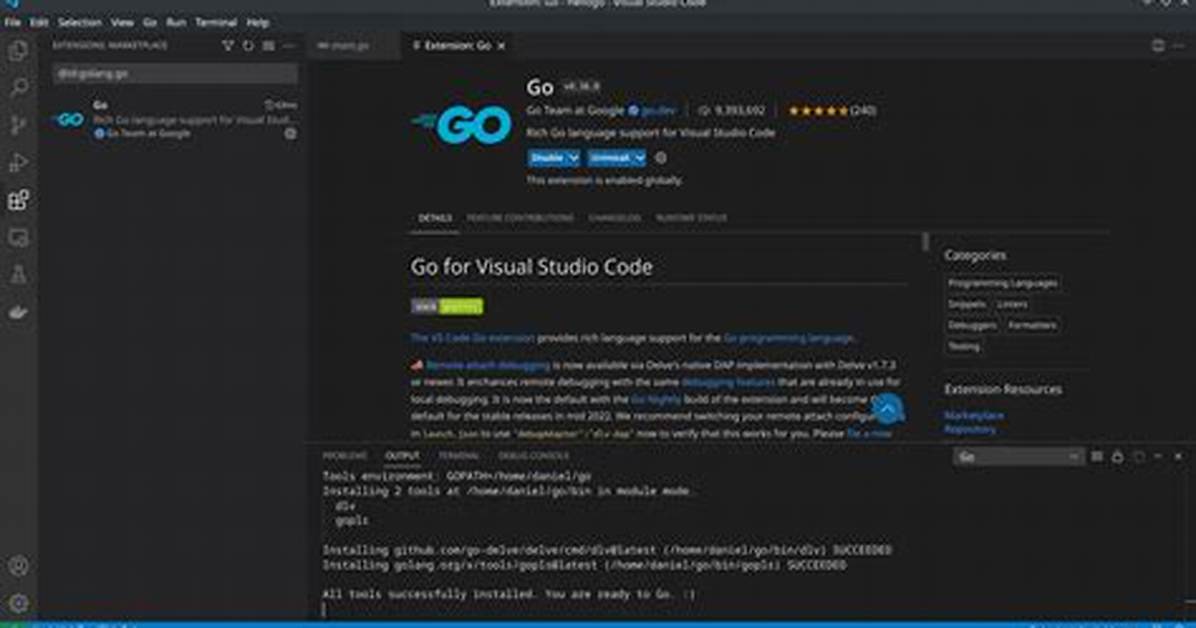Open the Run and Debug view
Image resolution: width=1196 pixels, height=628 pixels.
click(18, 163)
